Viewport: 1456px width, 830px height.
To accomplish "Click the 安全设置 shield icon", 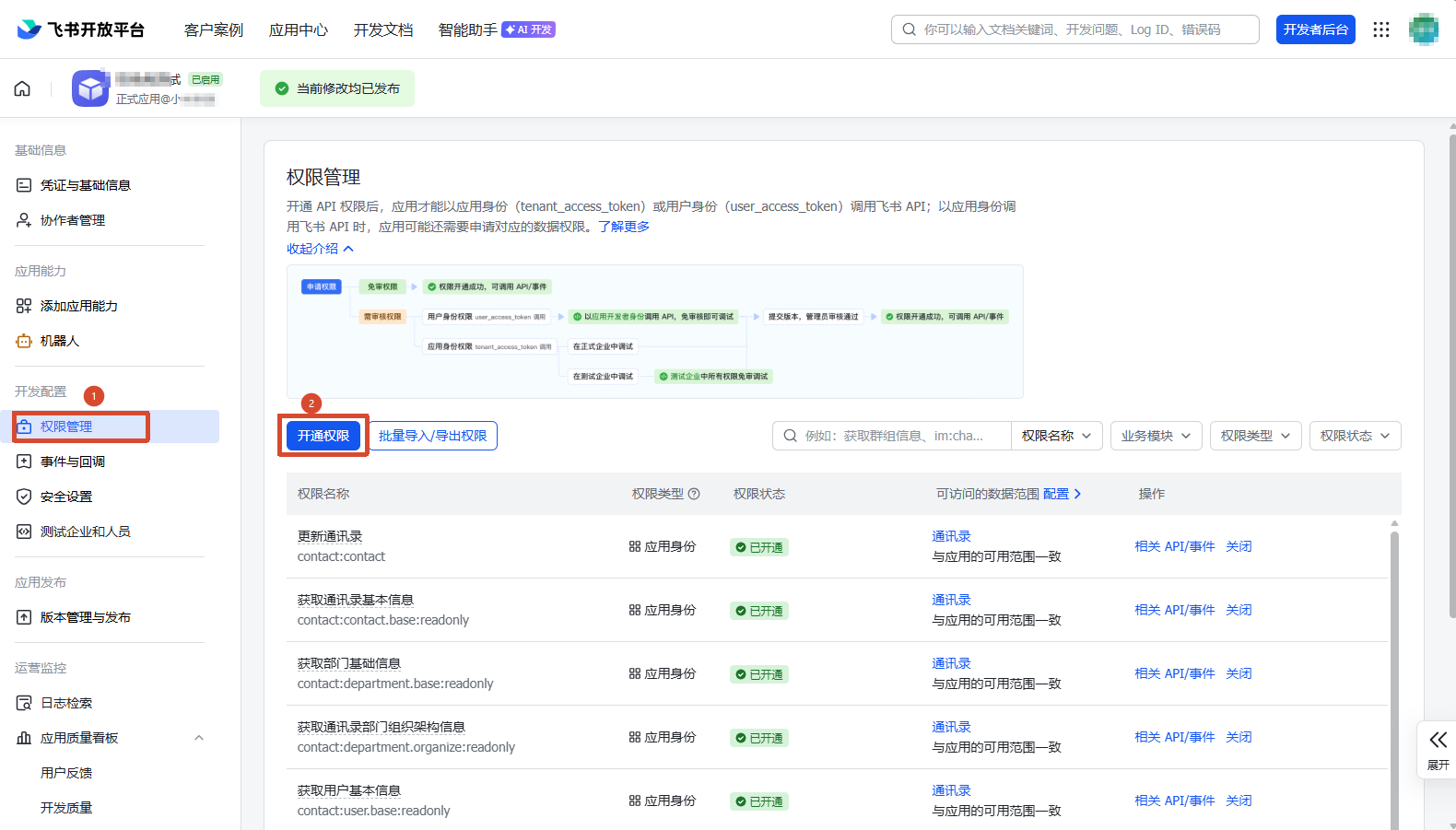I will pyautogui.click(x=24, y=497).
